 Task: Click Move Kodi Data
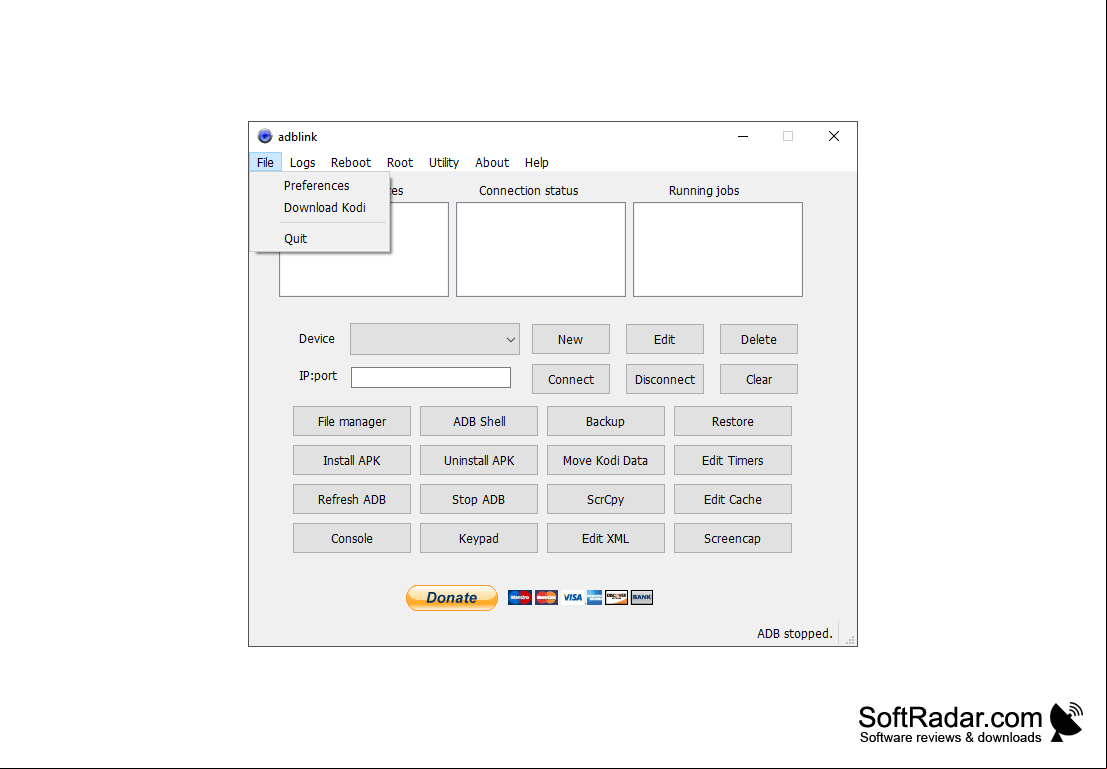(x=606, y=460)
